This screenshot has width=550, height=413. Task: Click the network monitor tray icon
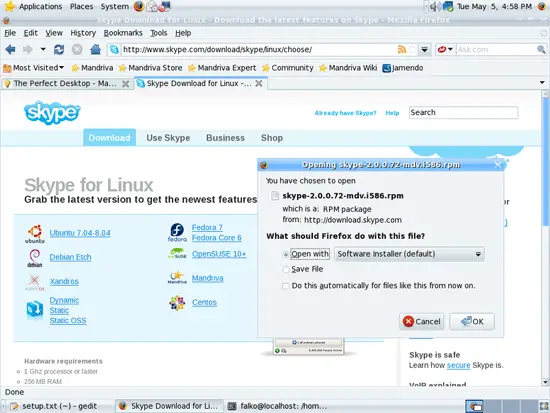click(448, 6)
